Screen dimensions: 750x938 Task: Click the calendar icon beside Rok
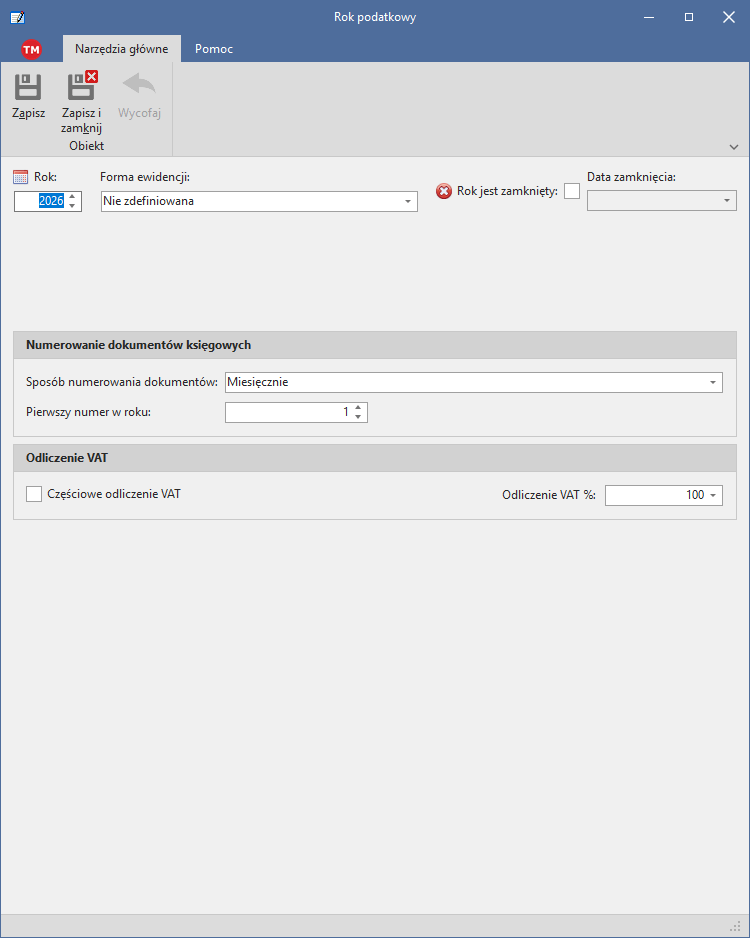[20, 177]
